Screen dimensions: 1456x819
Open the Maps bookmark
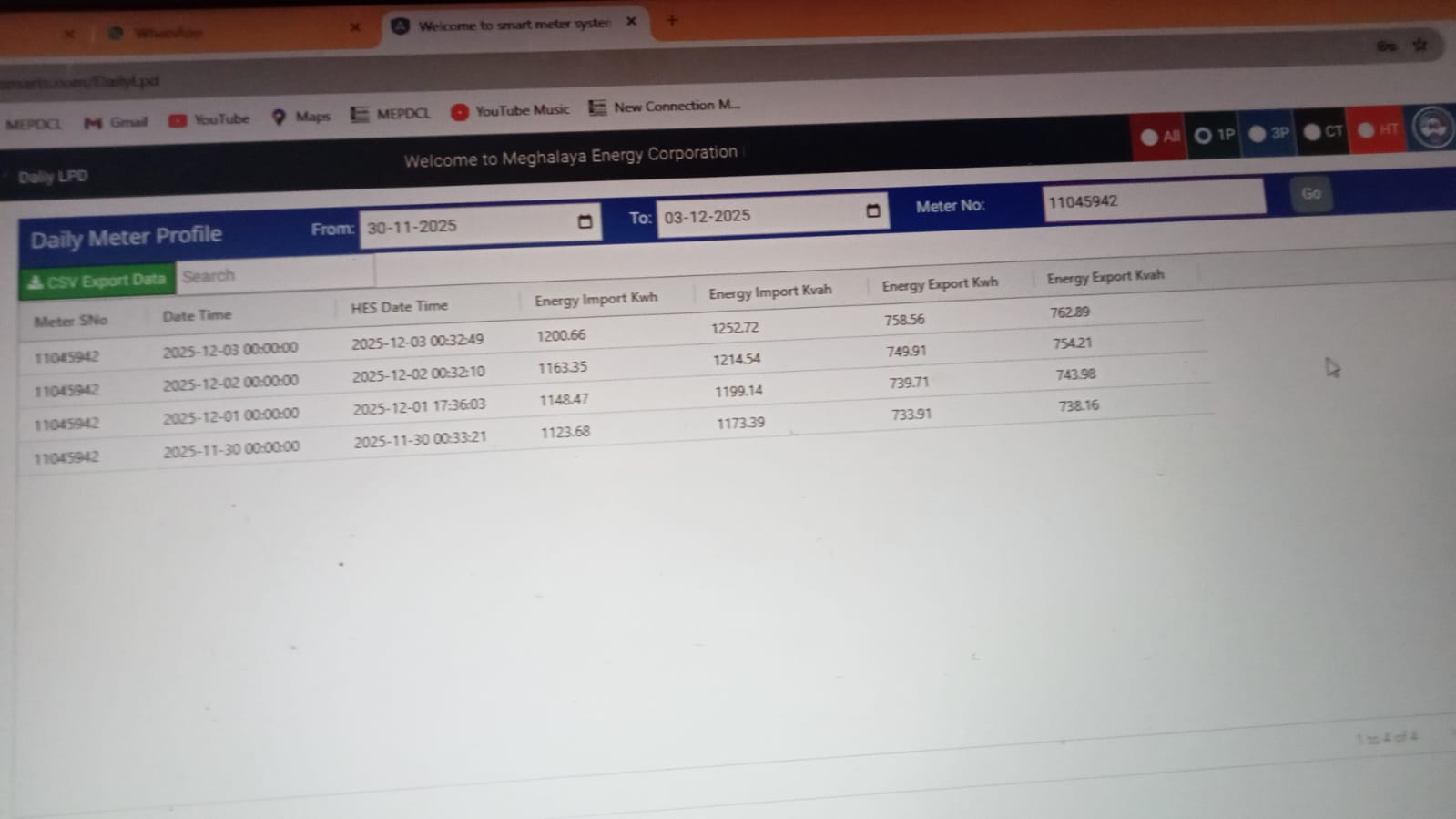coord(300,117)
